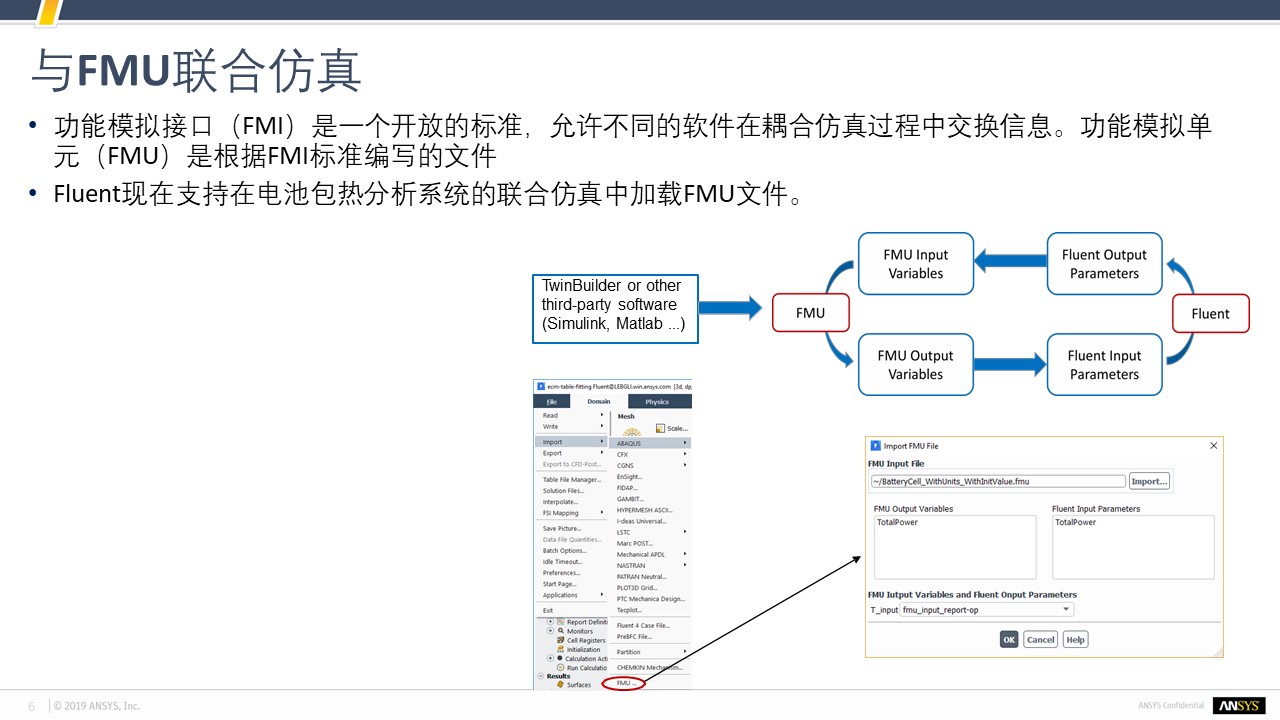Screen dimensions: 1280x720
Task: Open the File menu tab
Action: pos(551,402)
